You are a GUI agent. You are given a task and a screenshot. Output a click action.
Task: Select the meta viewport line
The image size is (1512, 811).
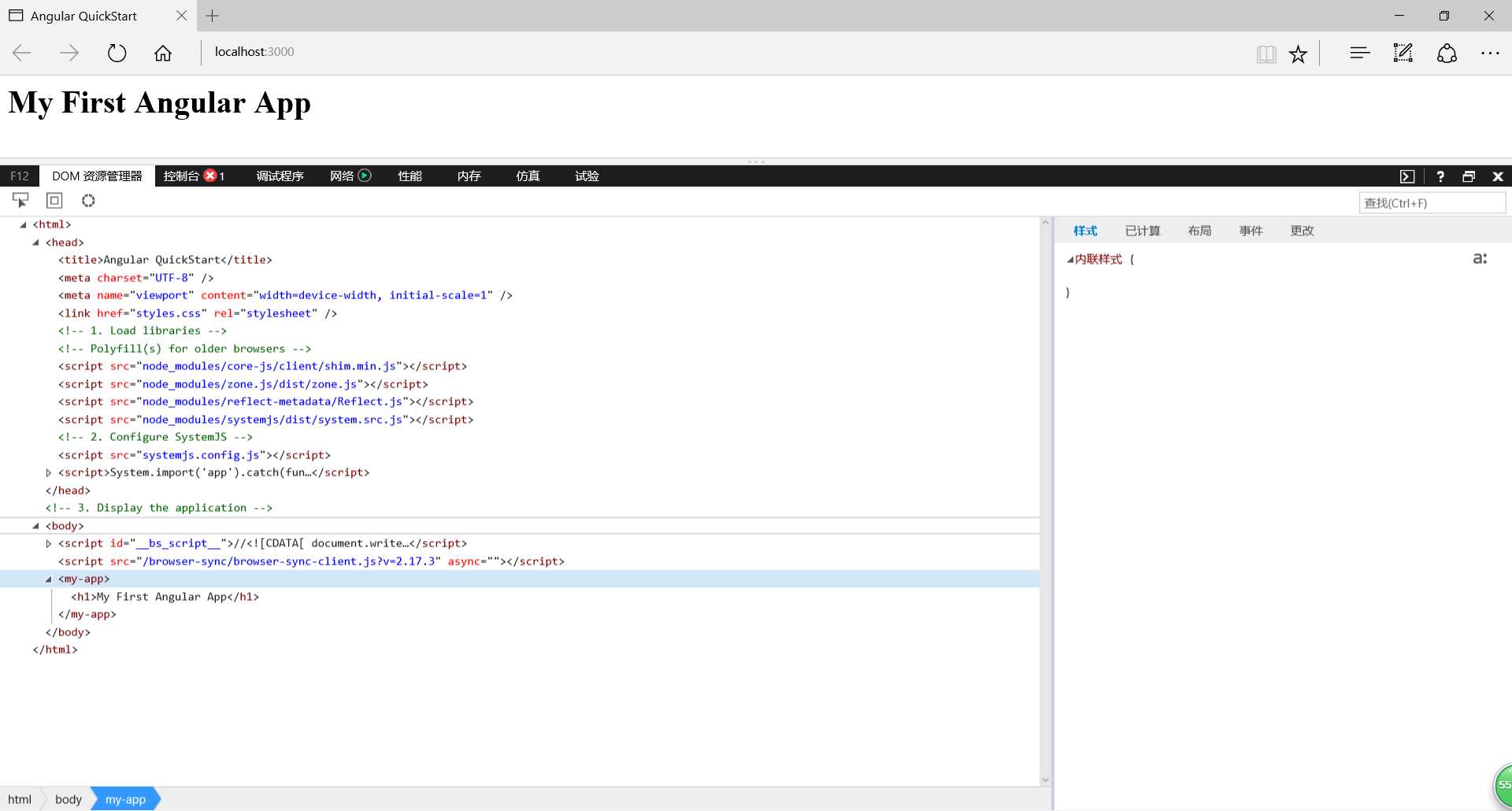coord(285,295)
